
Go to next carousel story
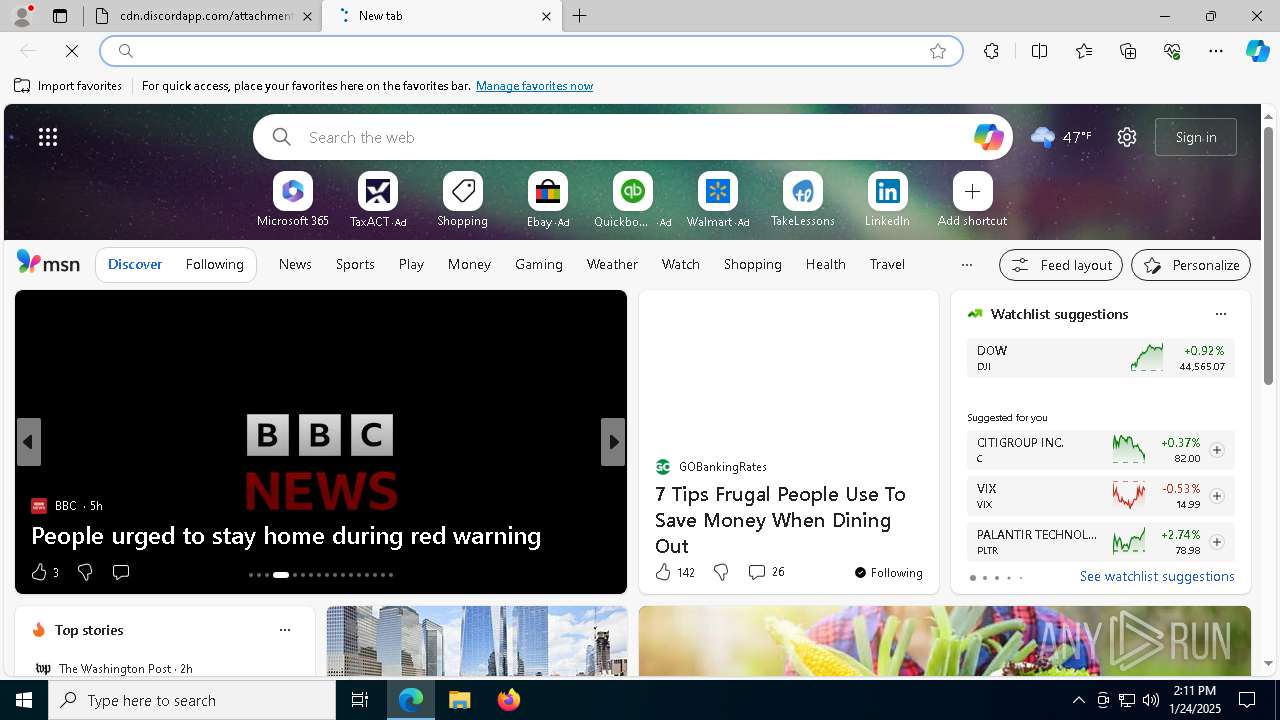click(x=613, y=442)
